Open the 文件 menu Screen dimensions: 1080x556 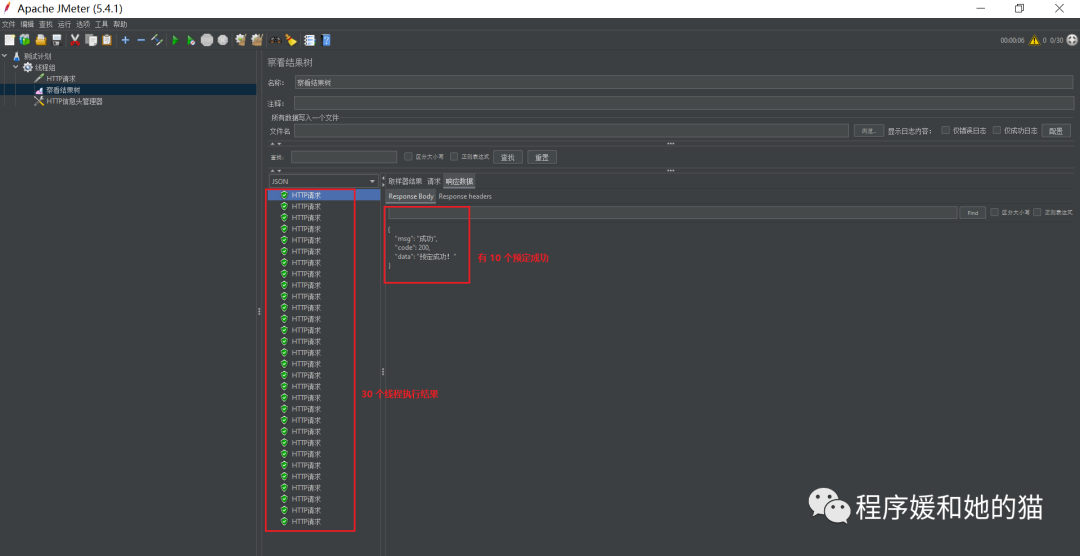[x=8, y=24]
